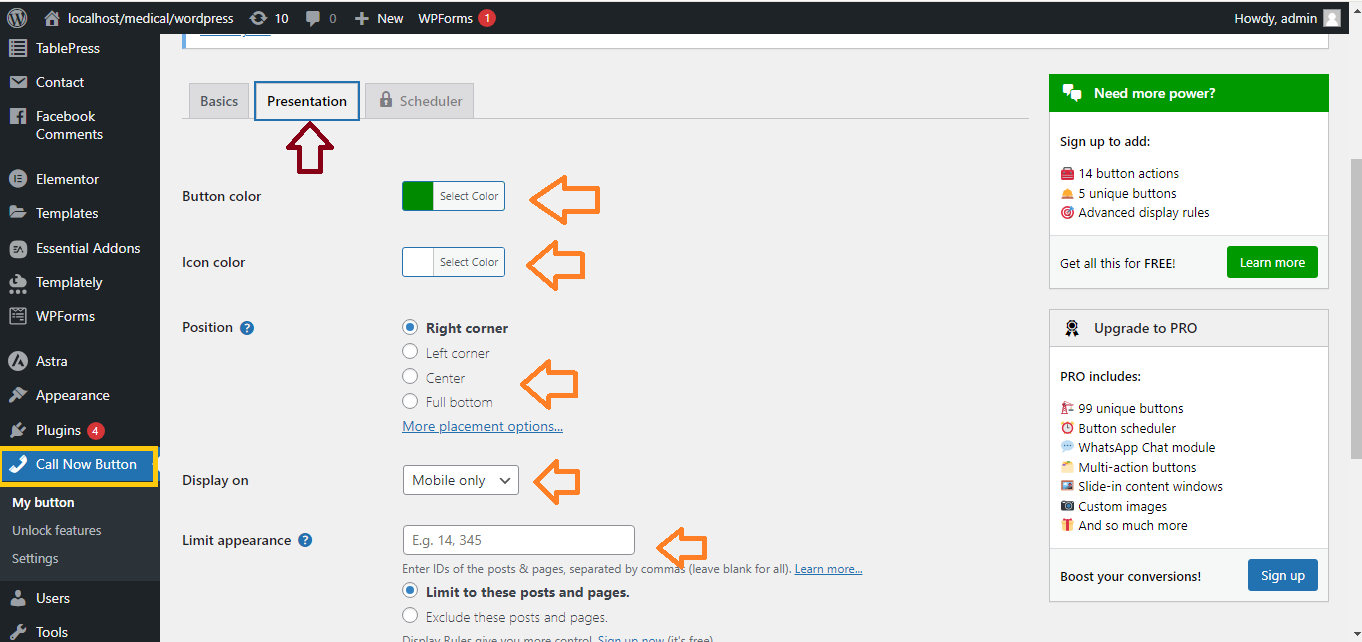
Task: Click the blue Sign up button
Action: pos(1282,575)
